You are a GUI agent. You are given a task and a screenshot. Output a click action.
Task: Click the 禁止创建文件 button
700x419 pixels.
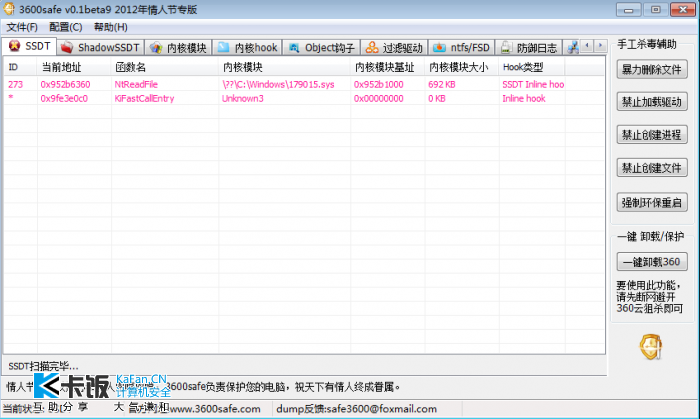pos(652,168)
